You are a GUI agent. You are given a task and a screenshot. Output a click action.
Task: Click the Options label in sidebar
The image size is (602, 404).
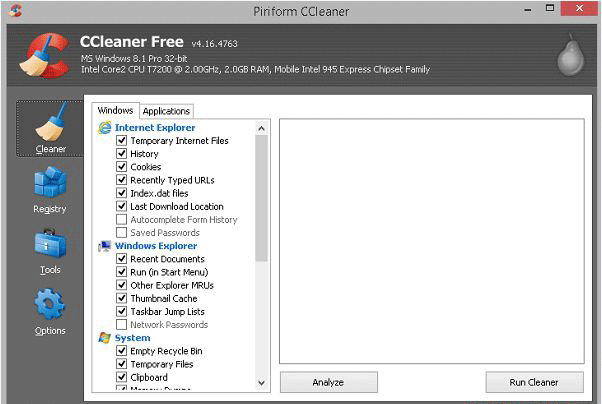tap(50, 331)
